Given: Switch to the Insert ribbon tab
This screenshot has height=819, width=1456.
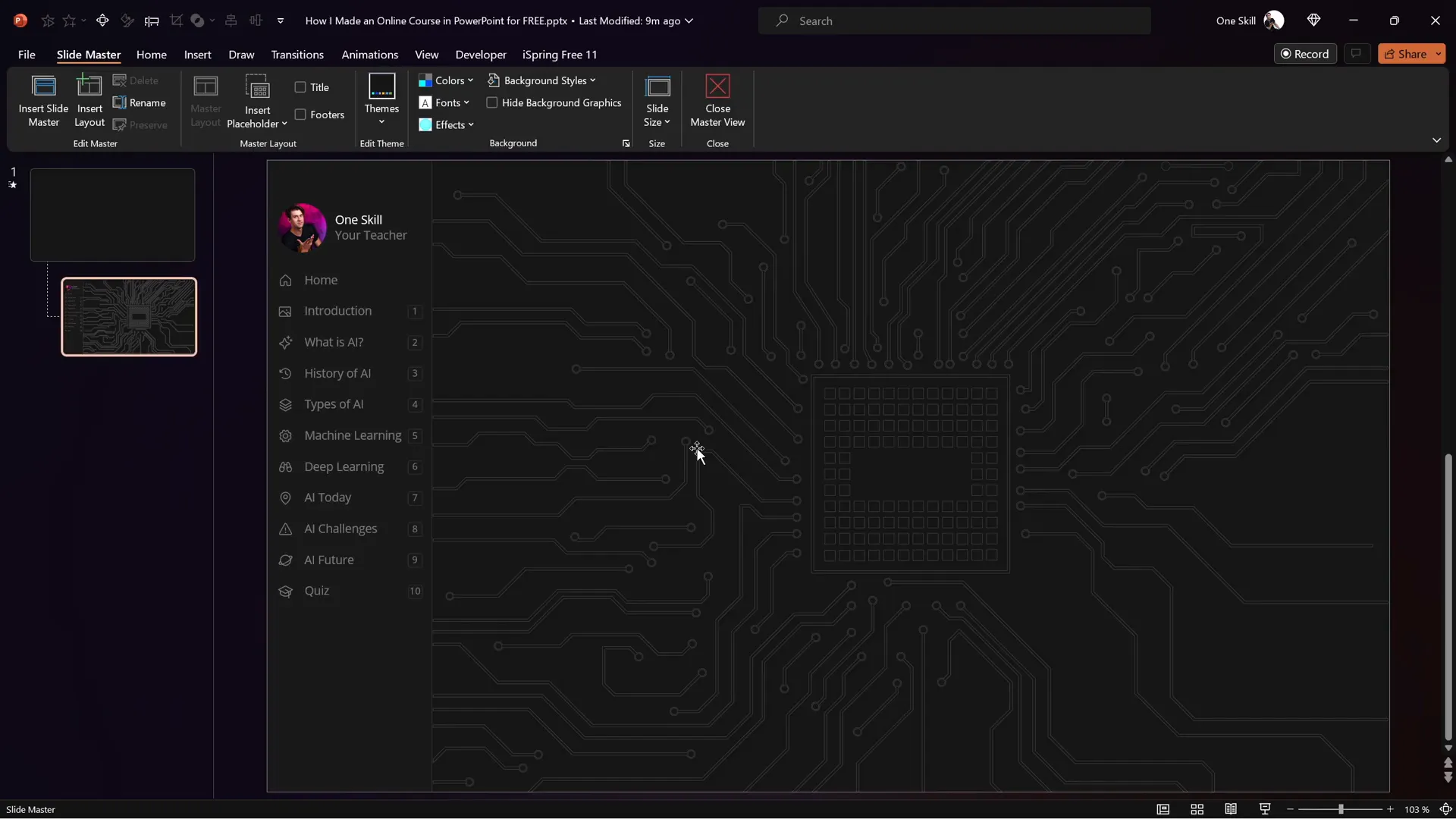Looking at the screenshot, I should (198, 55).
